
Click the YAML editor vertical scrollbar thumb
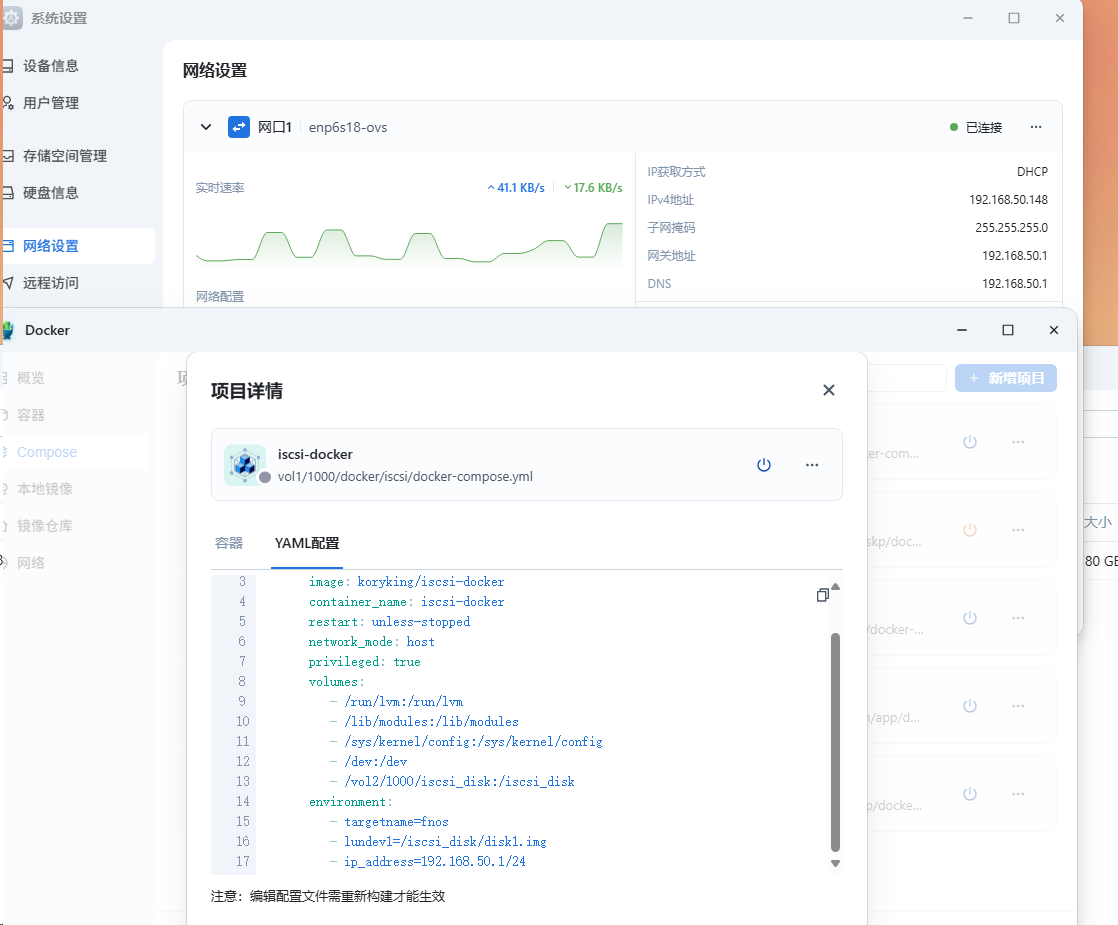tap(836, 742)
